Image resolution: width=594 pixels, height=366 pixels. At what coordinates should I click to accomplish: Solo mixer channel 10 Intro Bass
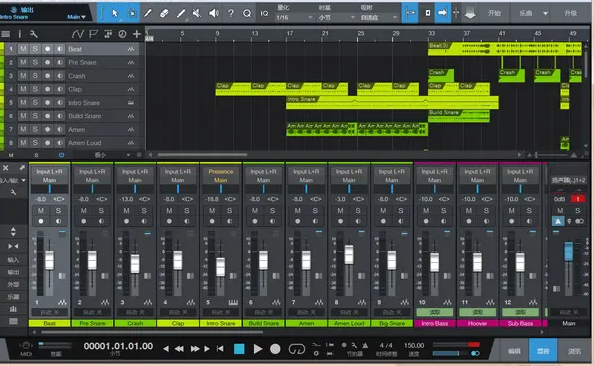coord(443,211)
